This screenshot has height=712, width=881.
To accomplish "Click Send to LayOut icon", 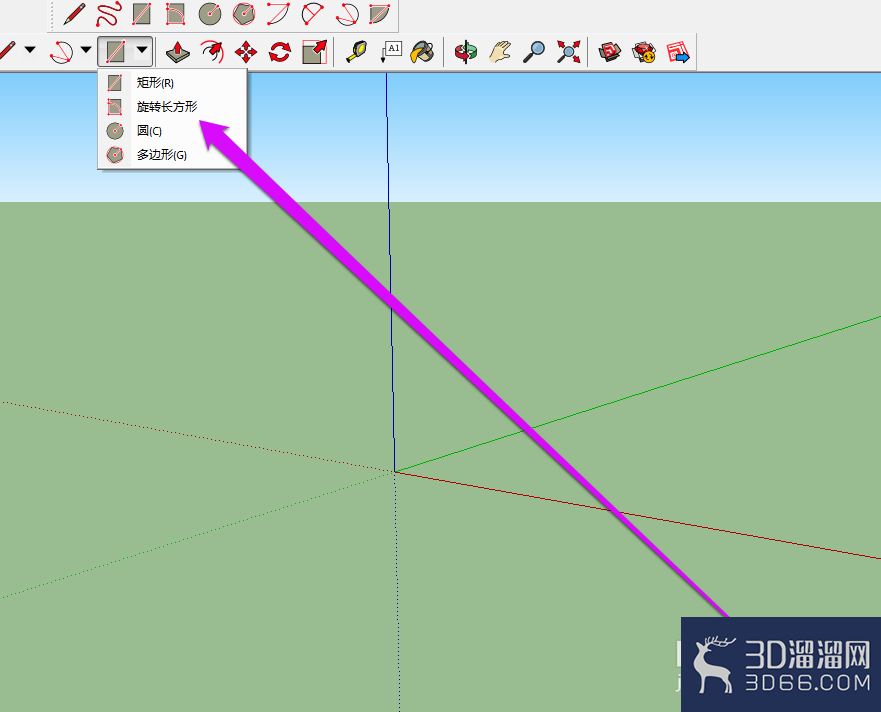I will (x=678, y=52).
